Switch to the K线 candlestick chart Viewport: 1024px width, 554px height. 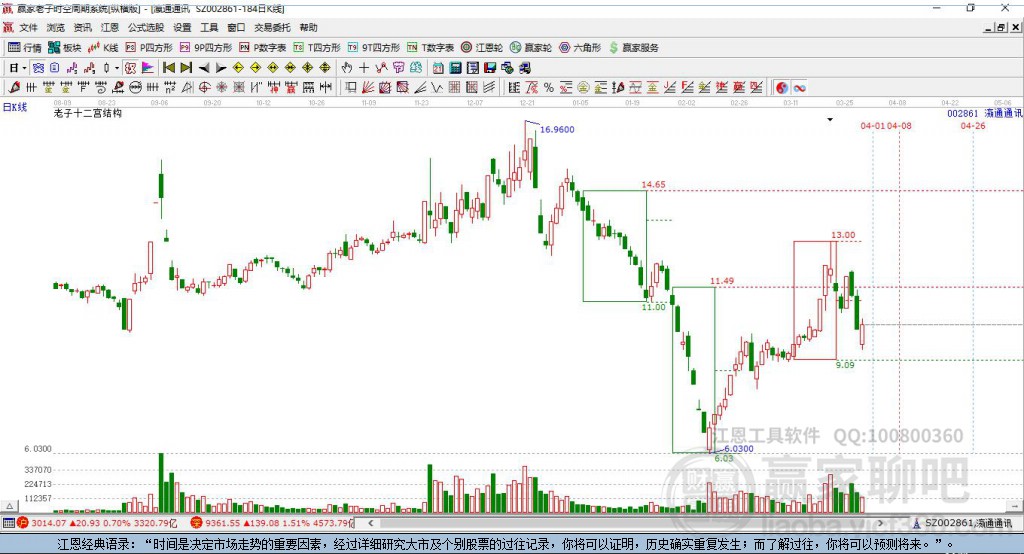pos(103,48)
